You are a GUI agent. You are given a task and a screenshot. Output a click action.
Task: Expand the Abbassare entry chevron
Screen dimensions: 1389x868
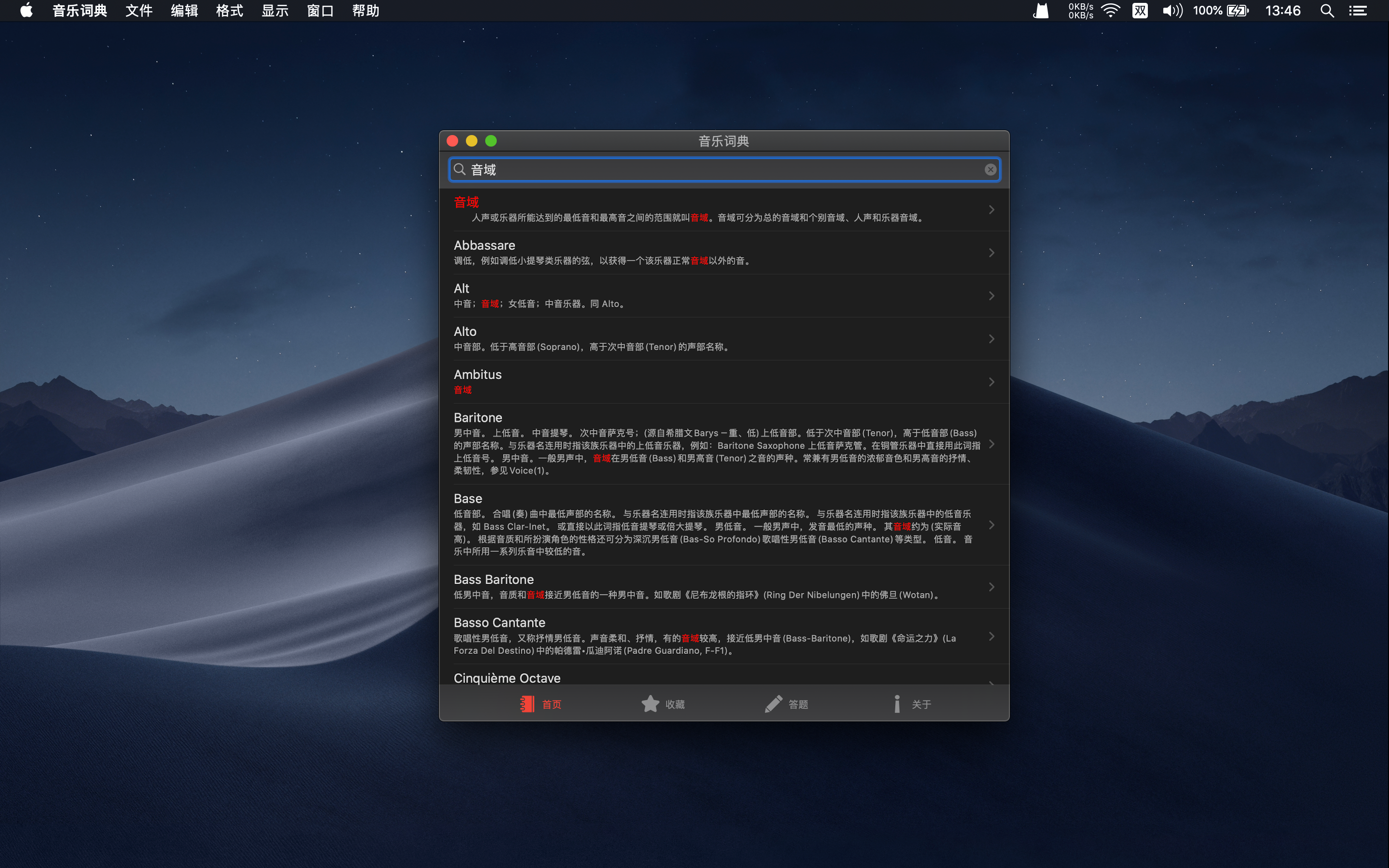(x=991, y=253)
